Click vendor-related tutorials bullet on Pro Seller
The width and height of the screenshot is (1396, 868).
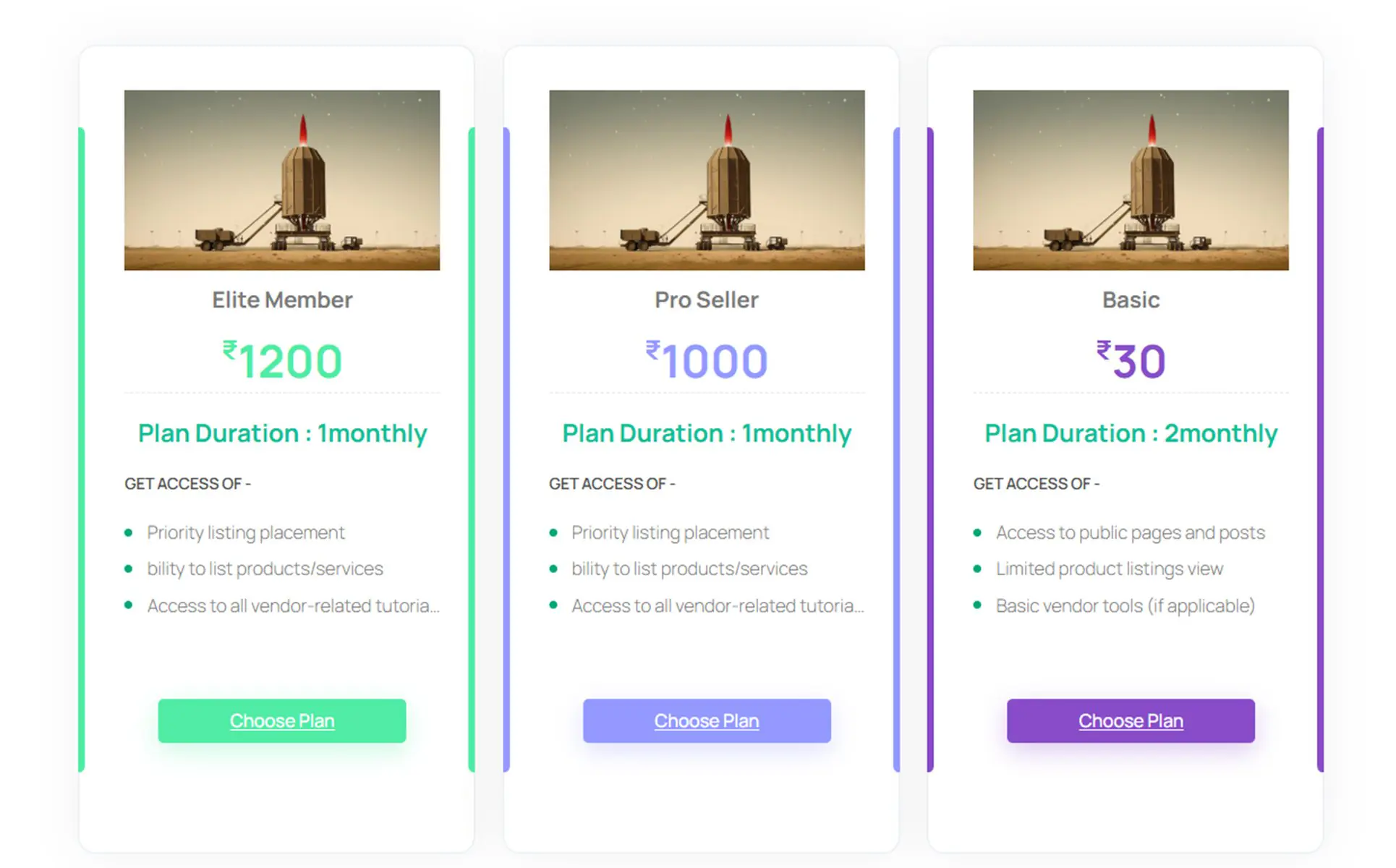pos(717,606)
